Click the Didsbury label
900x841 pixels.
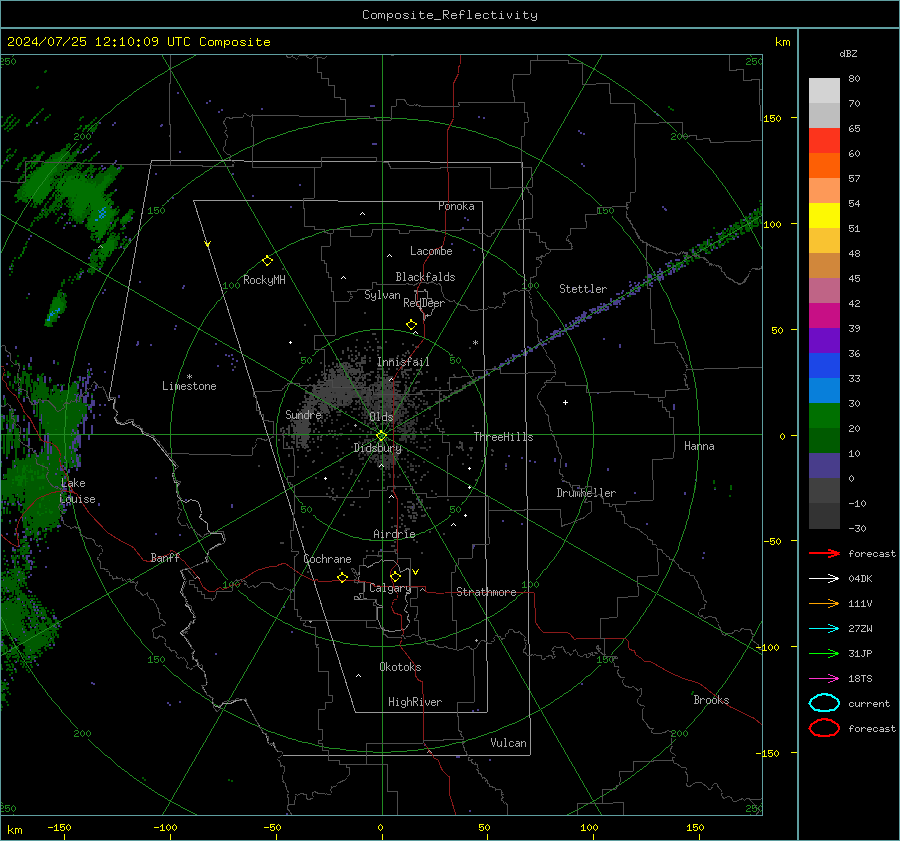tap(377, 448)
